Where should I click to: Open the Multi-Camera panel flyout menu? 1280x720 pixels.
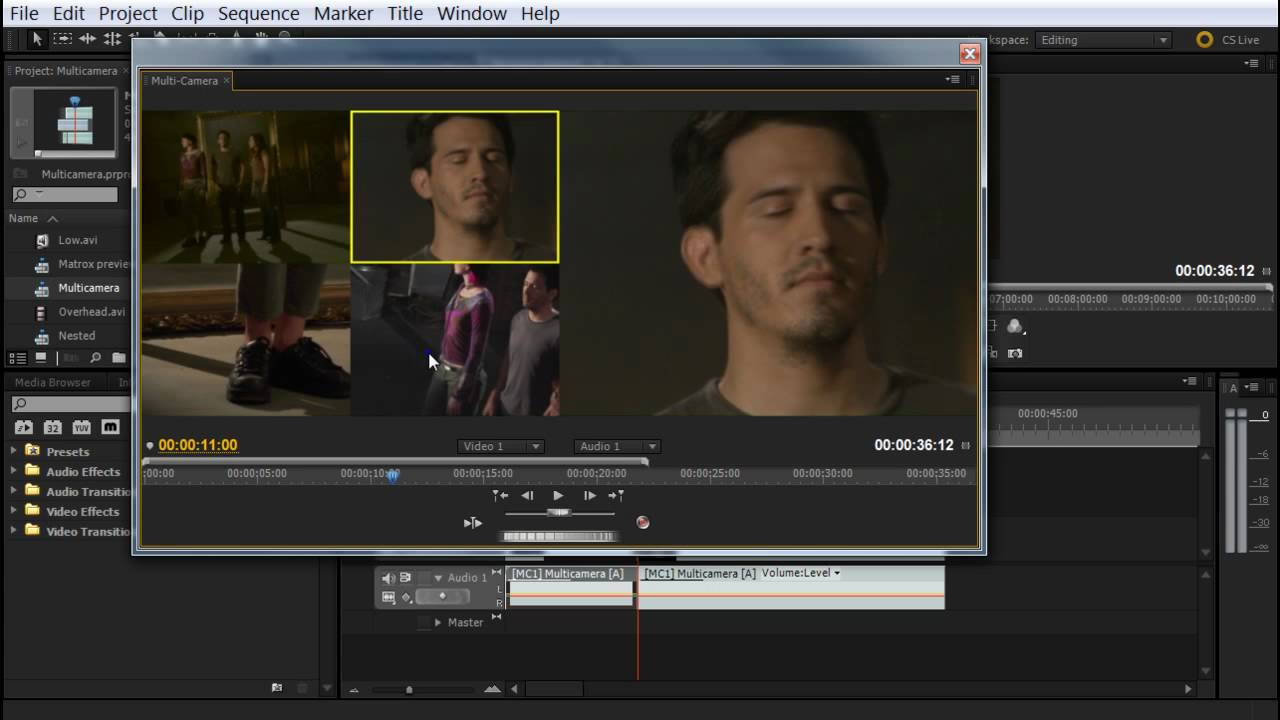point(953,80)
